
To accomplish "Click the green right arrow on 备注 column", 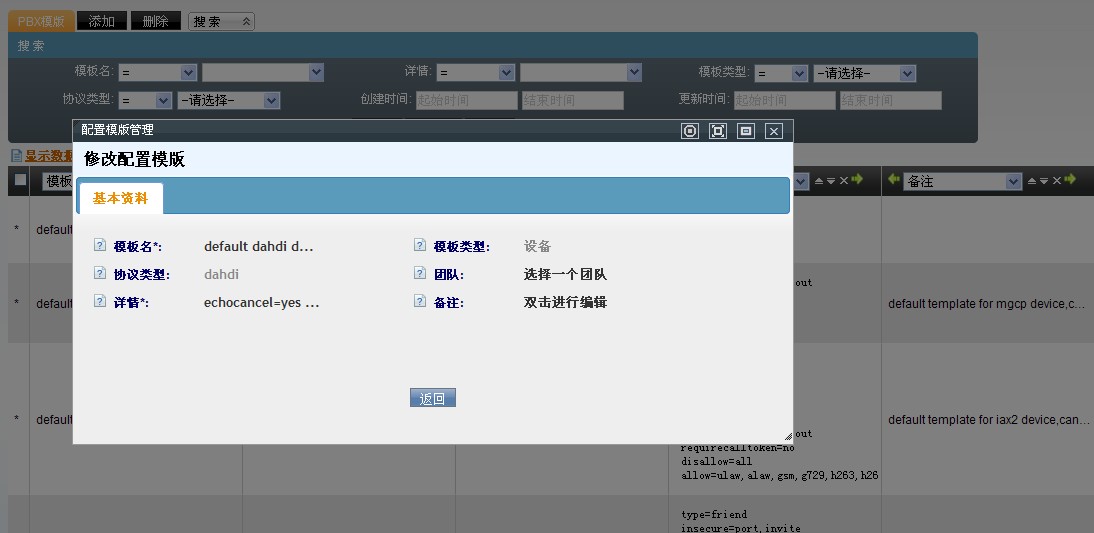I will pos(1070,180).
